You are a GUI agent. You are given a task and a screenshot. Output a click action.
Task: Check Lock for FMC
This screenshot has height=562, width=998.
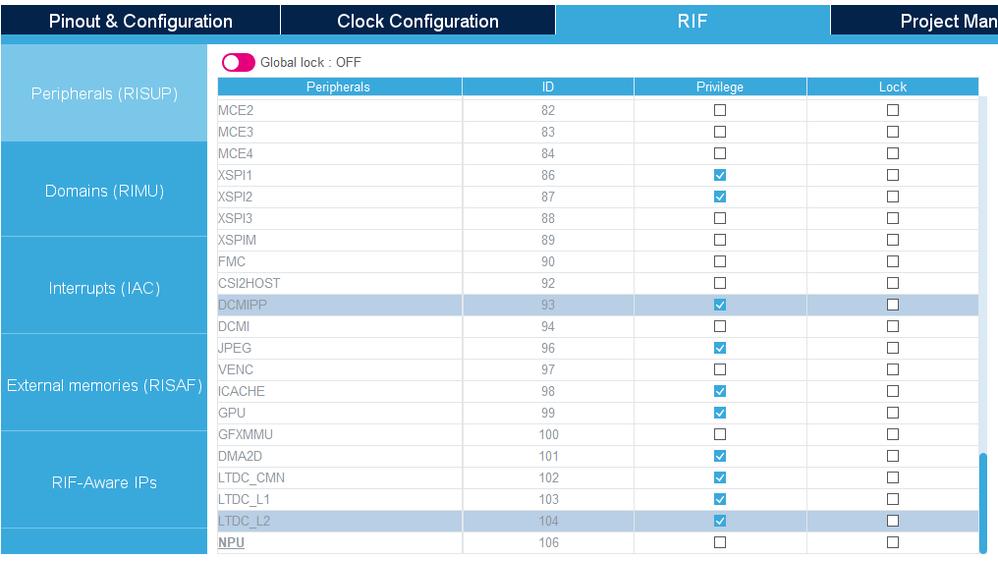coord(893,262)
